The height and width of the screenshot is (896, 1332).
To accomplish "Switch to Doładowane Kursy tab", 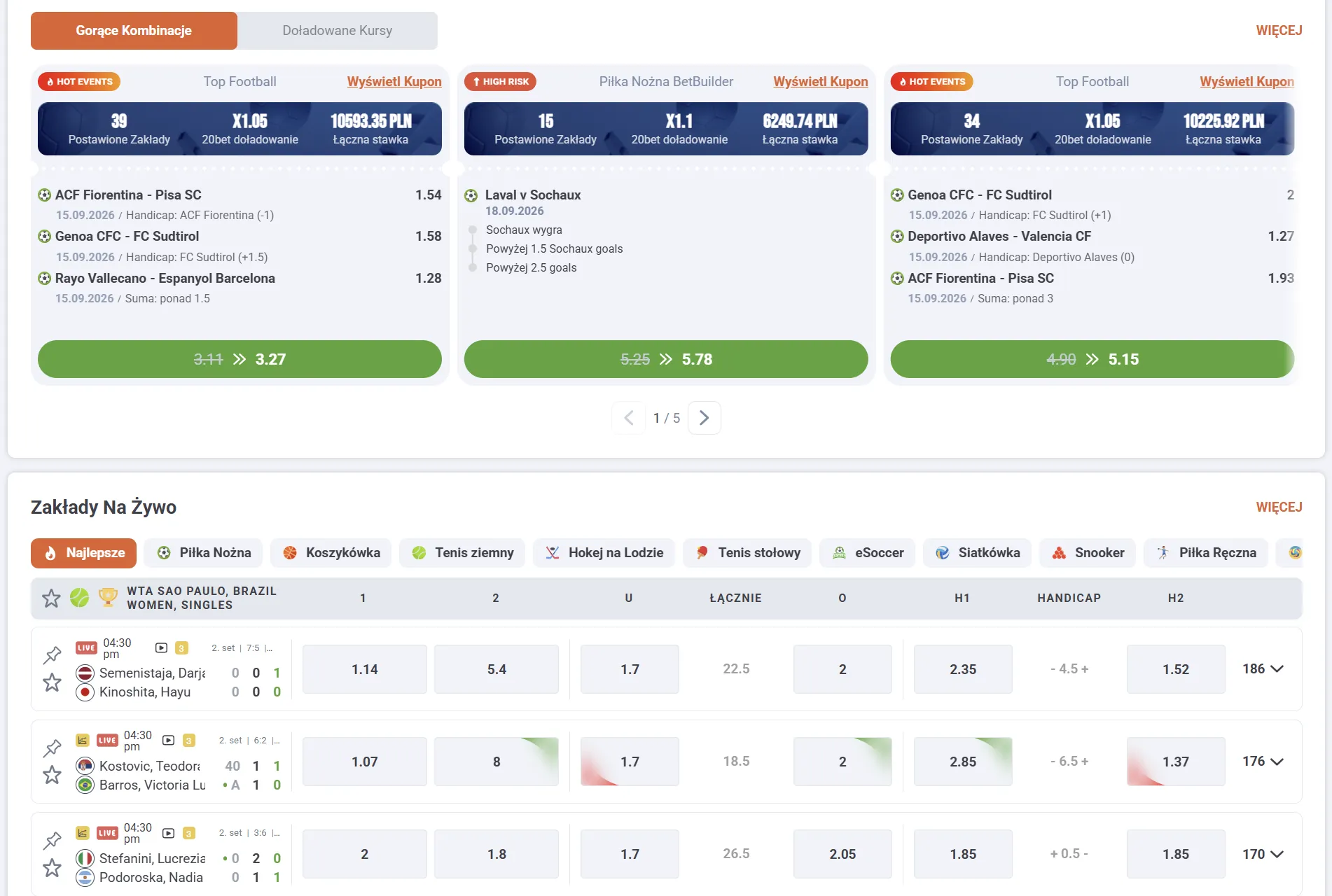I will (x=338, y=31).
